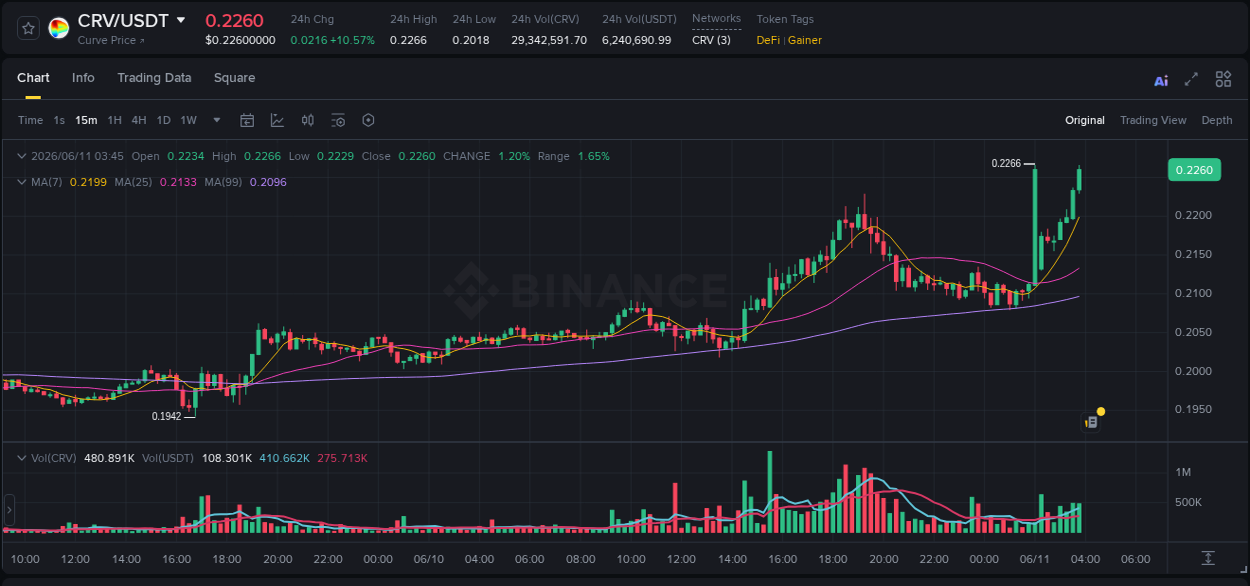Click the Vol(USDT) 108.301K value
This screenshot has height=586, width=1250.
coord(227,458)
